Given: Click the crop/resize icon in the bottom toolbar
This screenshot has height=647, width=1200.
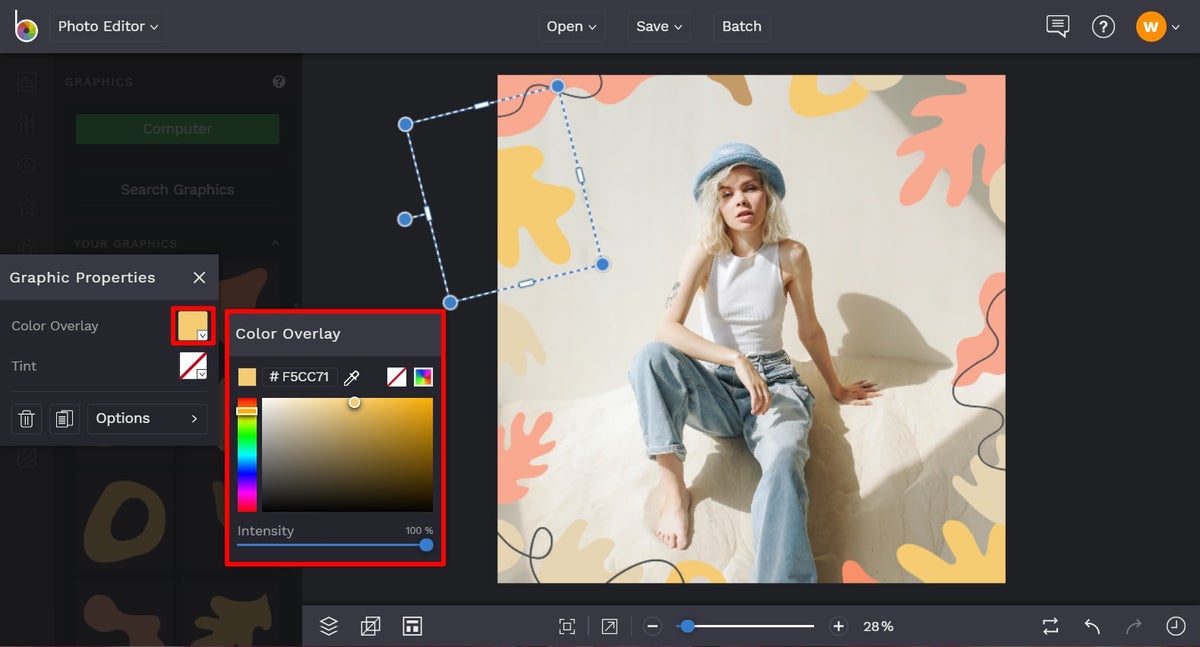Looking at the screenshot, I should pyautogui.click(x=370, y=626).
